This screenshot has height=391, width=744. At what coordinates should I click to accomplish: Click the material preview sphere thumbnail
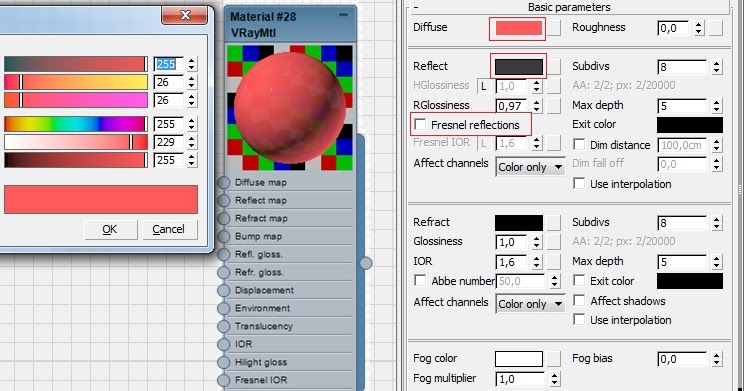(290, 108)
